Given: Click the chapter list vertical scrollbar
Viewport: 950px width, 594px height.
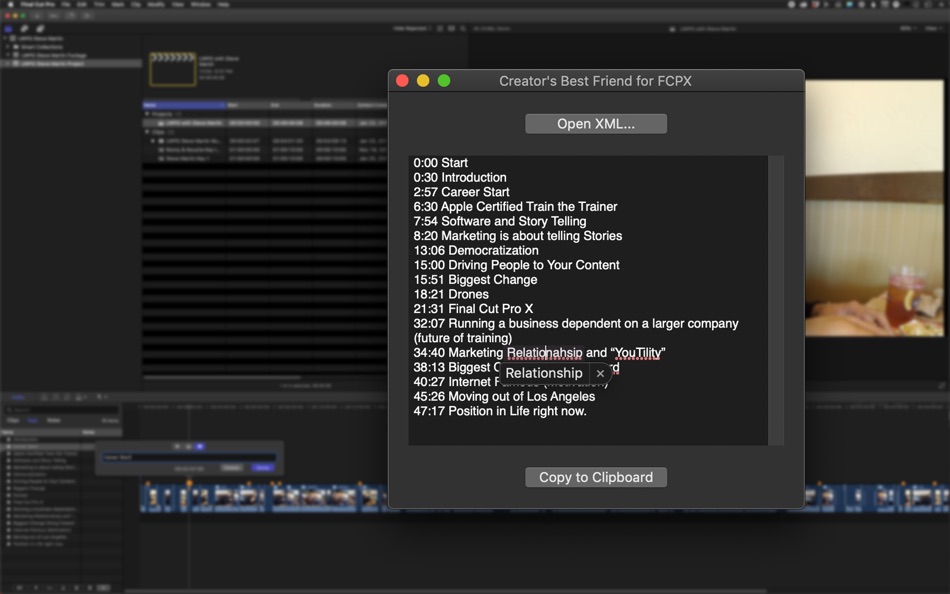Looking at the screenshot, I should (x=776, y=300).
